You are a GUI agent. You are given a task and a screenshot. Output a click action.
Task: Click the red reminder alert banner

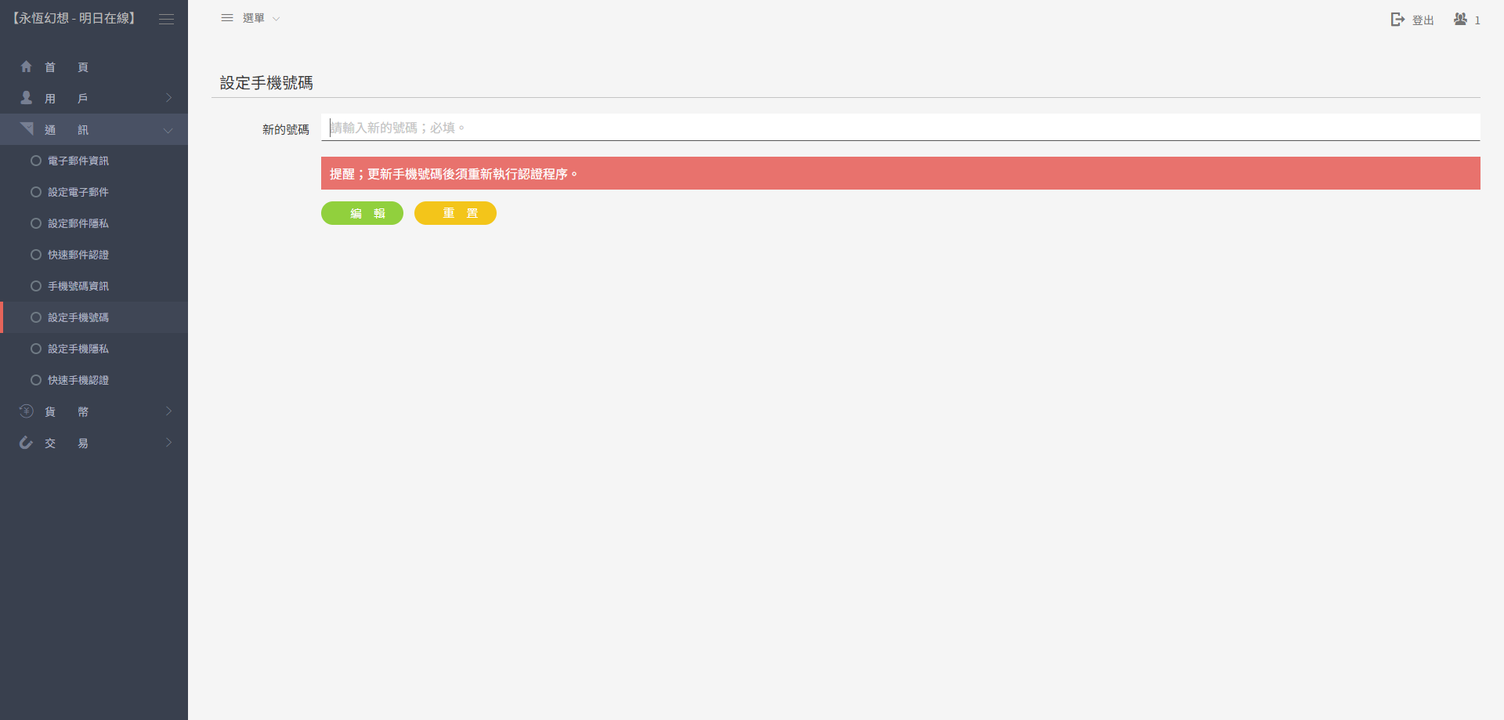click(x=900, y=173)
